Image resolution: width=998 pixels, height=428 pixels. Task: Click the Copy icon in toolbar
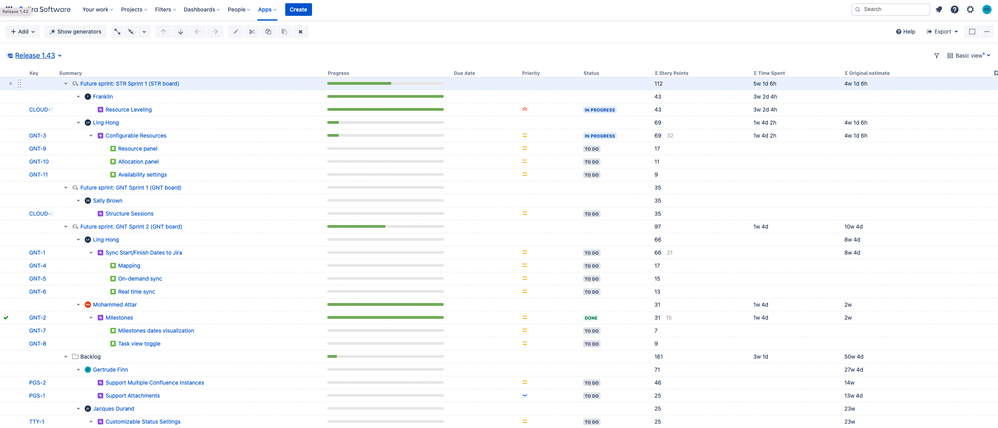coord(268,31)
